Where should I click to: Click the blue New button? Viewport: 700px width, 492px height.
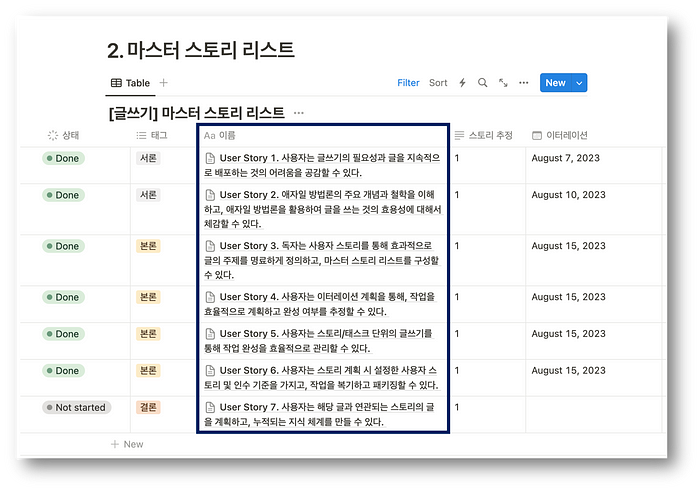pyautogui.click(x=555, y=83)
